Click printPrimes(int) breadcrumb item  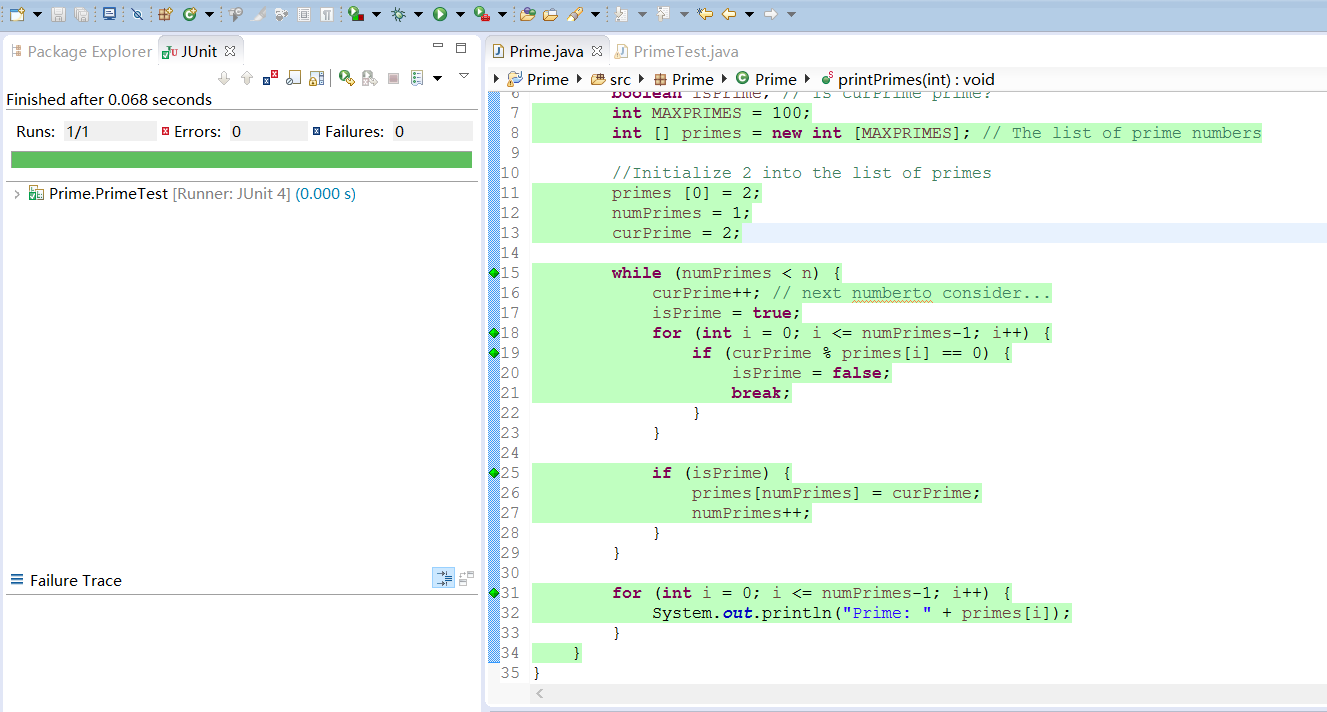click(x=915, y=79)
